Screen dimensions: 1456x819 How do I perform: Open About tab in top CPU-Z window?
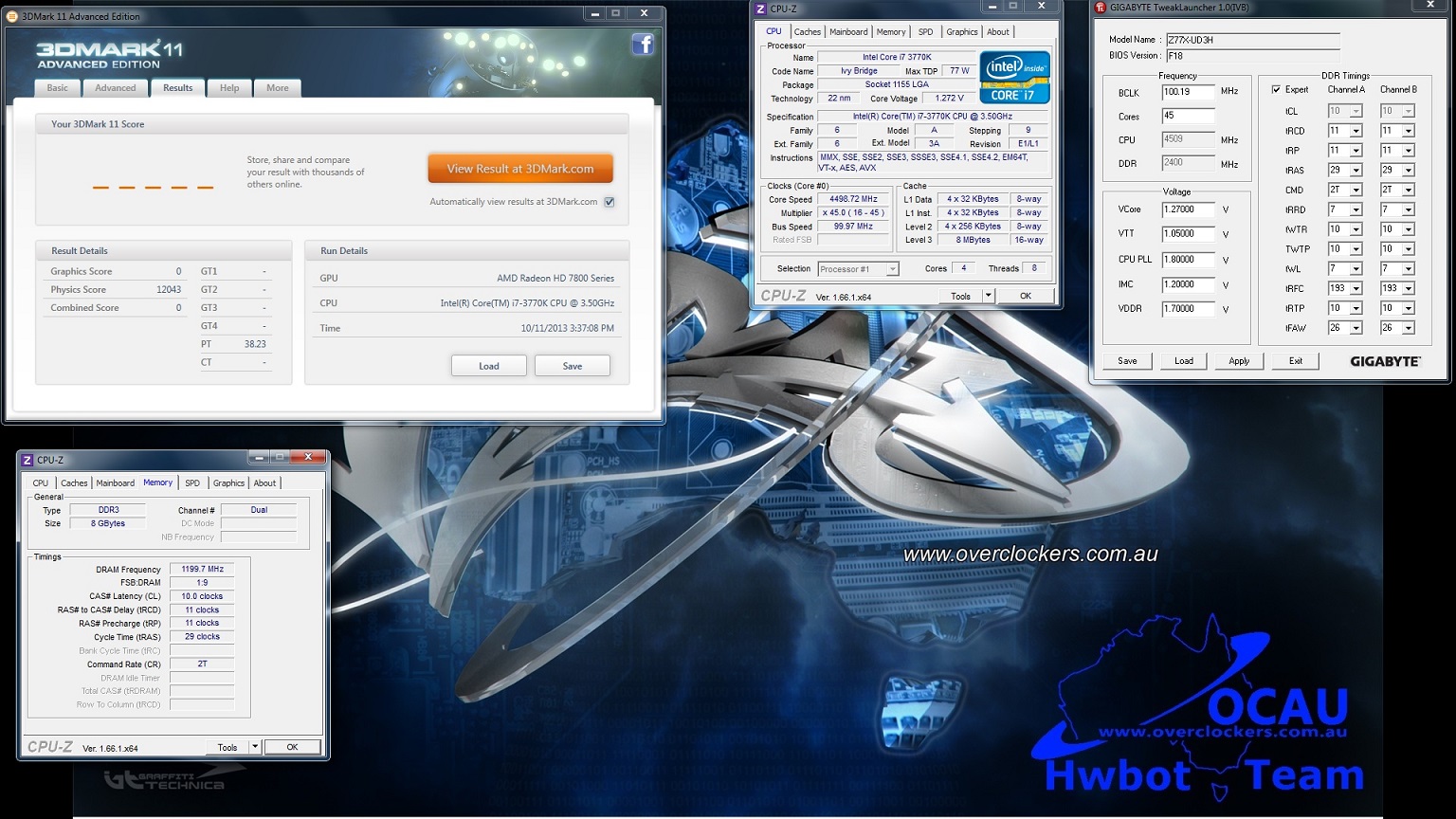(998, 32)
